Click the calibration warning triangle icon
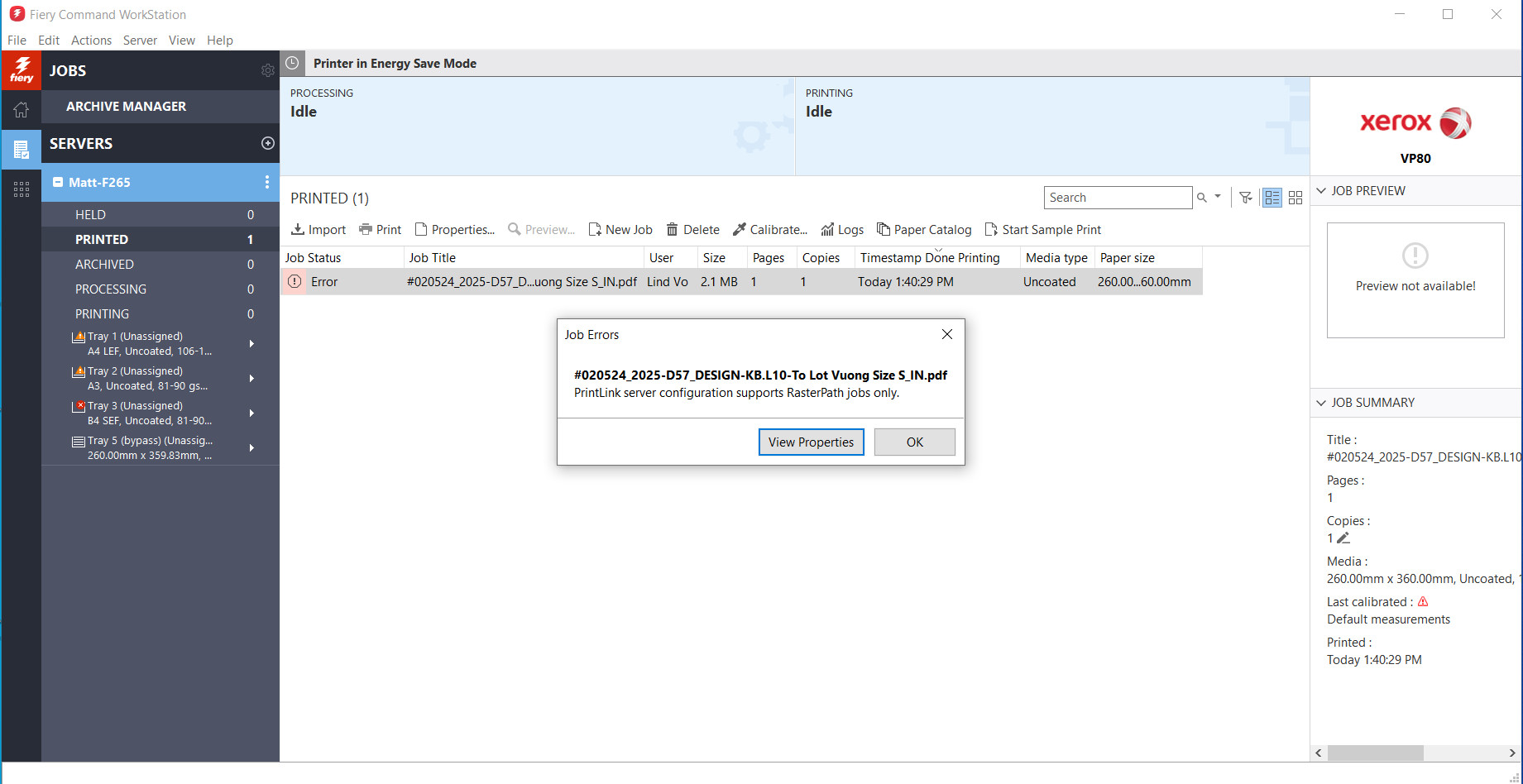 point(1423,602)
